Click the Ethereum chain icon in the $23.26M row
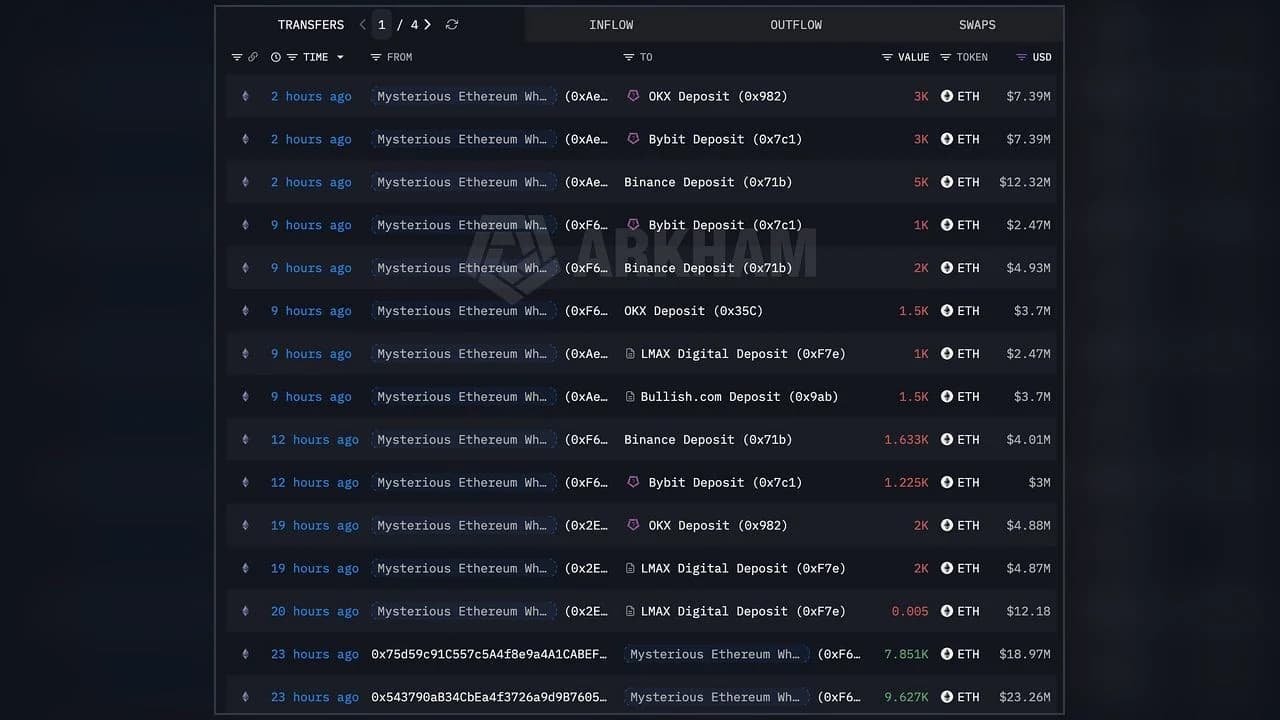 [245, 697]
